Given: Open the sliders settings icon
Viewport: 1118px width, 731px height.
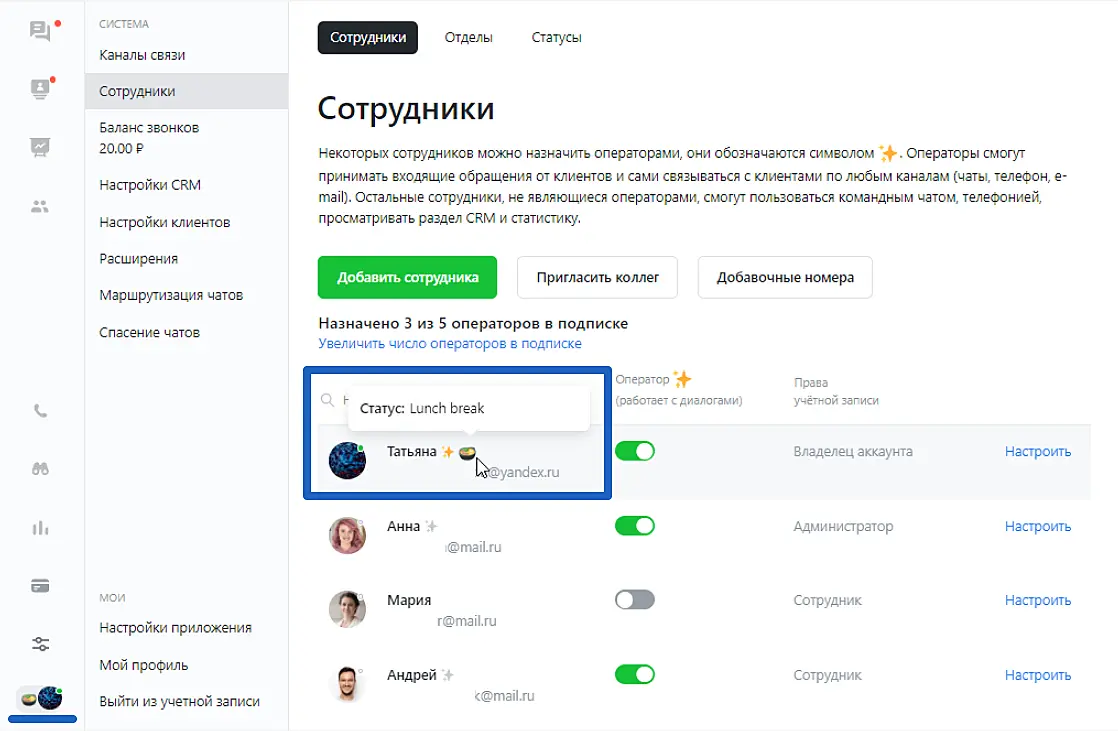Looking at the screenshot, I should pos(40,644).
